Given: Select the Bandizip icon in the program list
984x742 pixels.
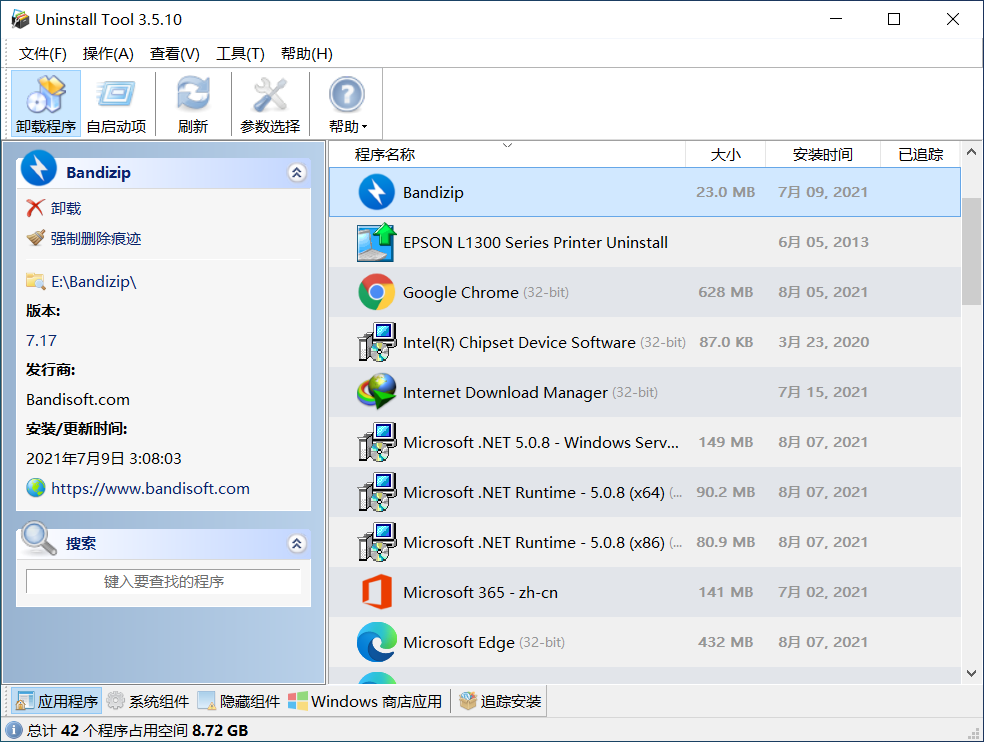Looking at the screenshot, I should pos(377,192).
